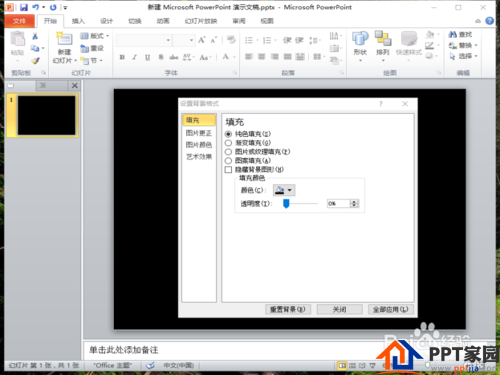Open the Select dropdown in Editing
500x375 pixels.
click(x=476, y=56)
